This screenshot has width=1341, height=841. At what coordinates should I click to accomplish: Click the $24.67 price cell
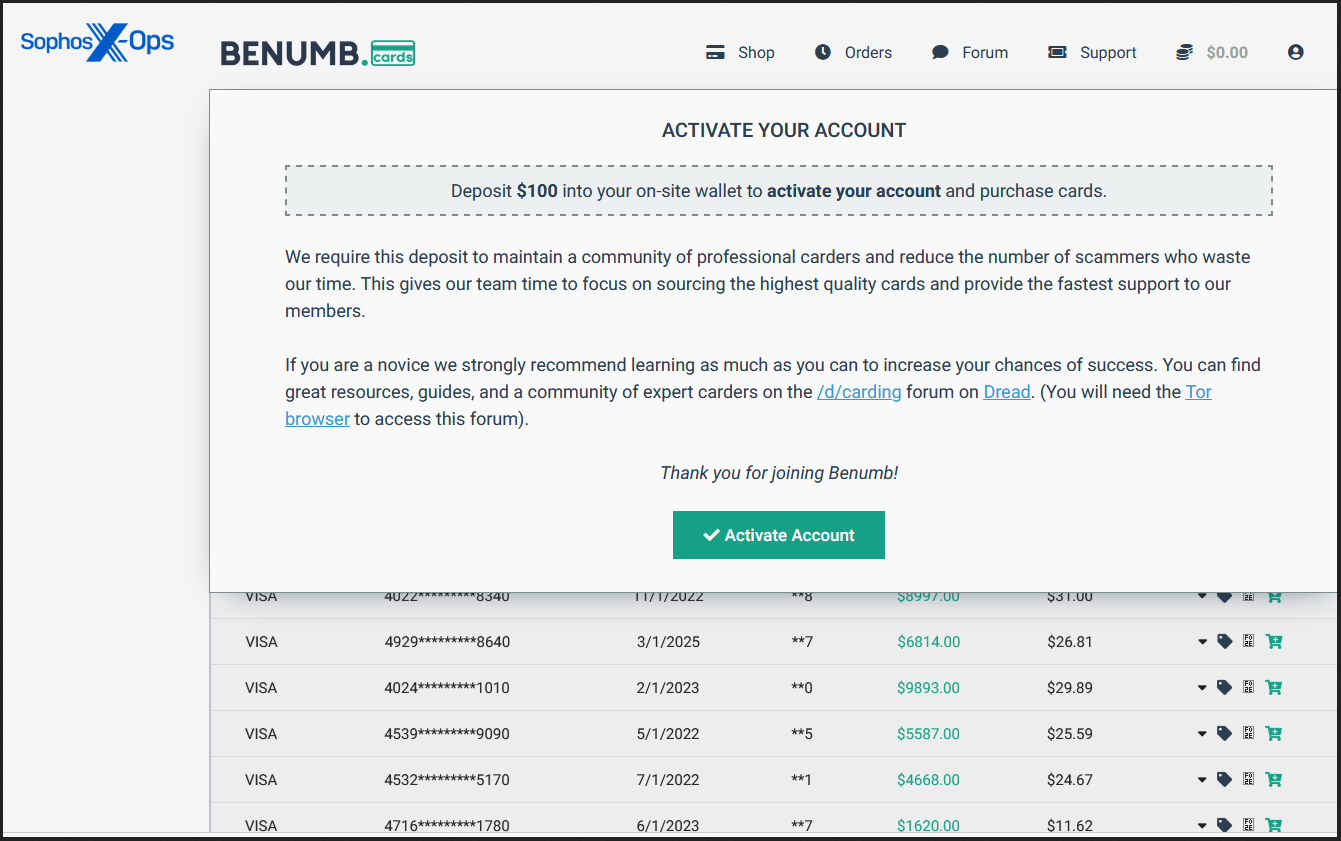click(1070, 780)
